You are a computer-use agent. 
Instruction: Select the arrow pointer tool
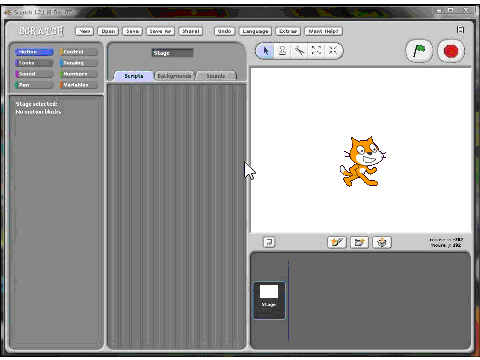click(x=266, y=51)
